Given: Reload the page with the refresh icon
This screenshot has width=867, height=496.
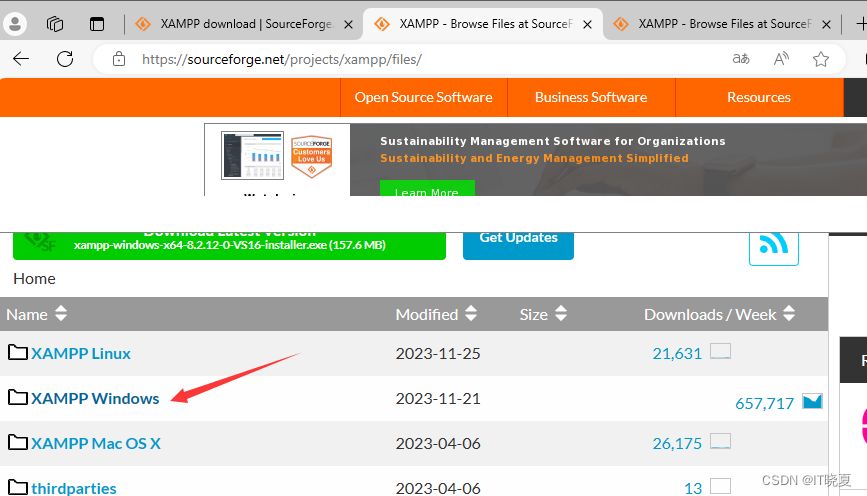Looking at the screenshot, I should (65, 59).
